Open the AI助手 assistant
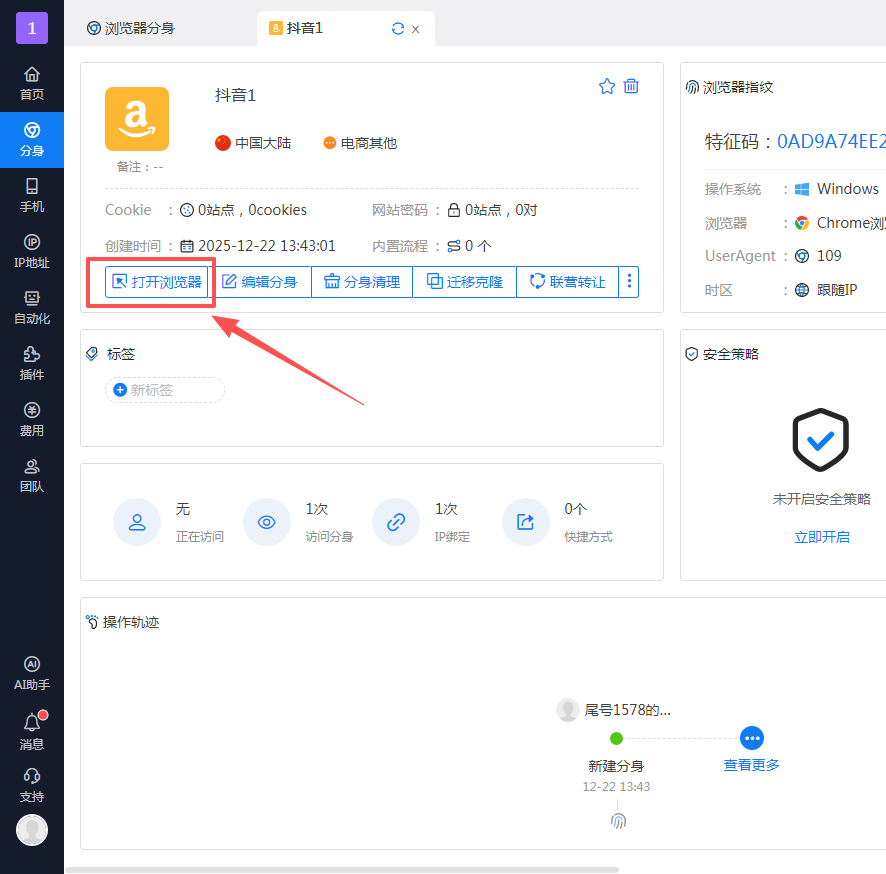 31,672
